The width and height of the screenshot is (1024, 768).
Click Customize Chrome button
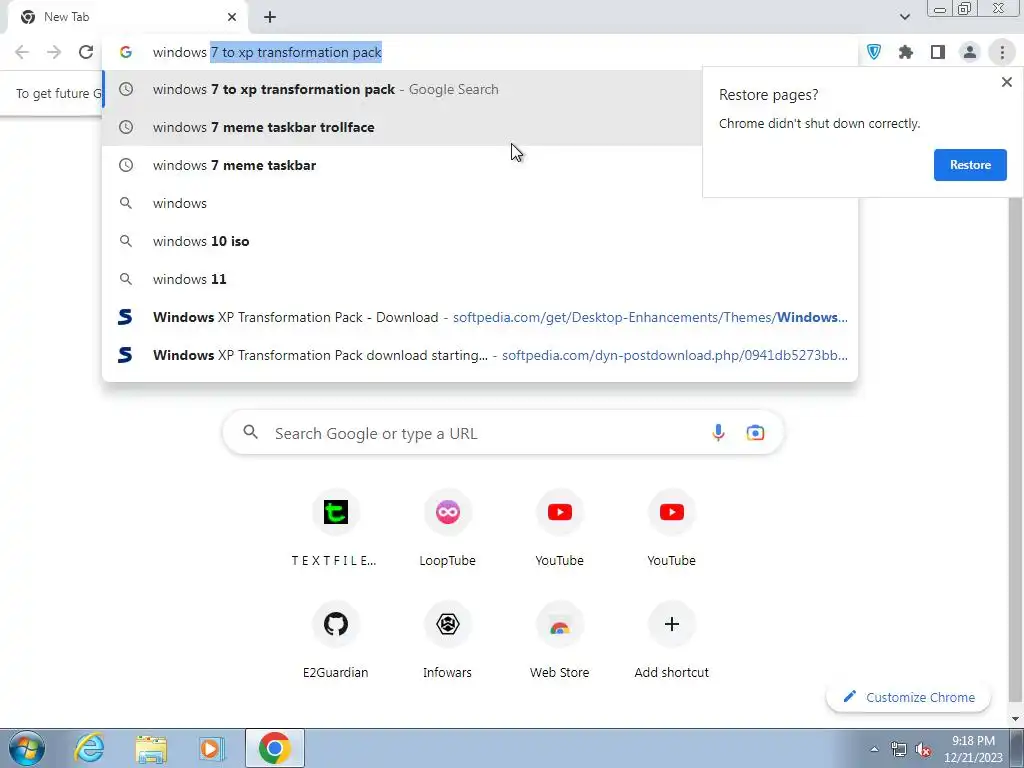(x=908, y=697)
